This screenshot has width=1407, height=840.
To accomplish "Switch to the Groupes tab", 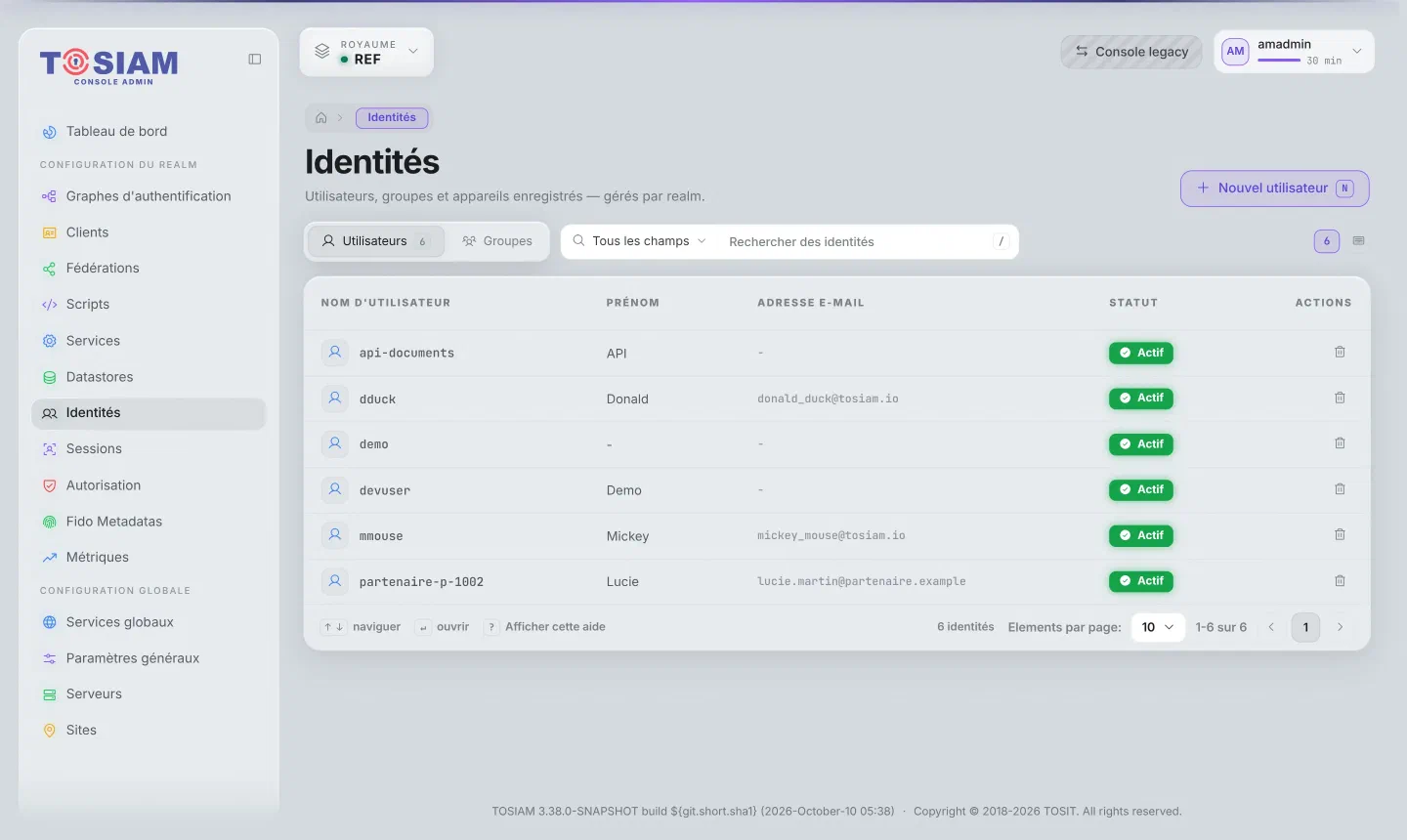I will click(x=497, y=241).
